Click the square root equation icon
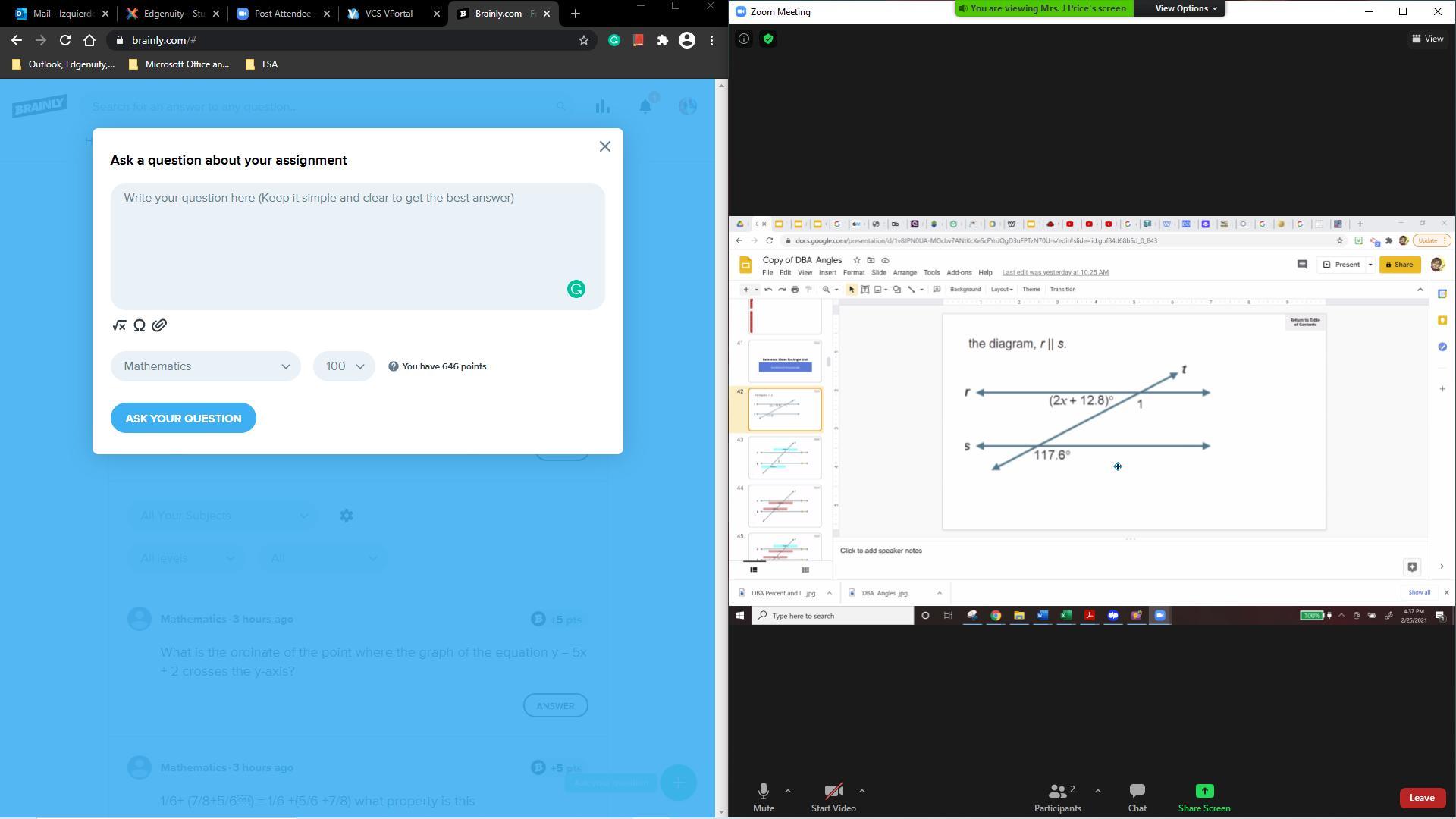1456x819 pixels. [119, 325]
